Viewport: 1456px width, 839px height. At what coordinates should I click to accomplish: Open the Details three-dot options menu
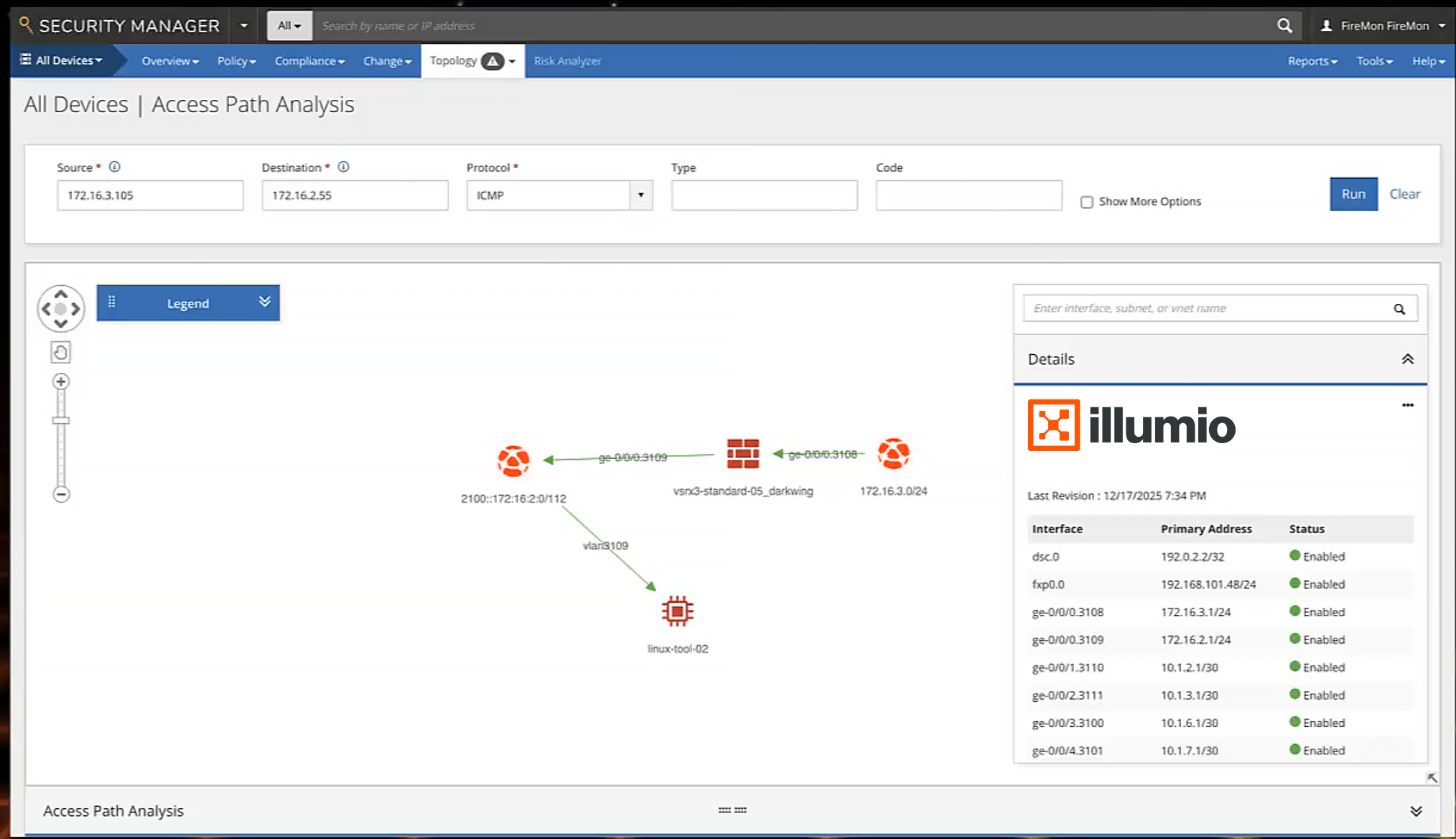[1407, 405]
